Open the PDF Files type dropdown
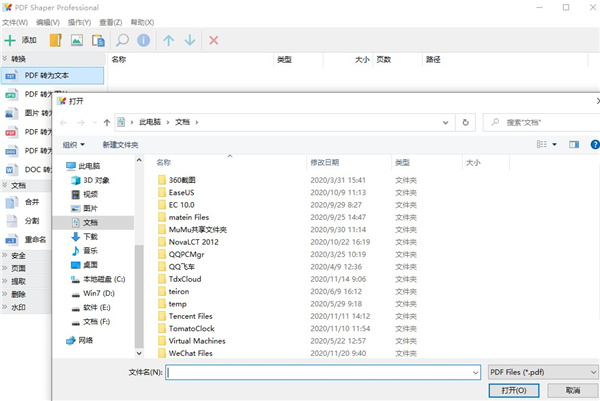Screen dimensions: 600x401 click(543, 372)
